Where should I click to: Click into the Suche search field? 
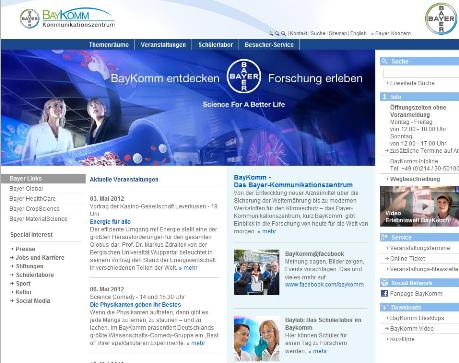tap(421, 73)
